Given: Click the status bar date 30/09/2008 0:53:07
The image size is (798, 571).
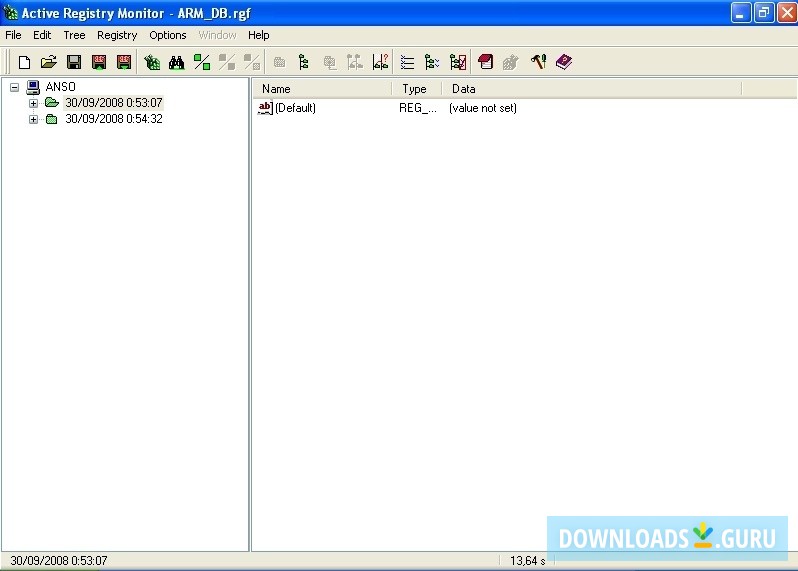Looking at the screenshot, I should click(x=59, y=561).
